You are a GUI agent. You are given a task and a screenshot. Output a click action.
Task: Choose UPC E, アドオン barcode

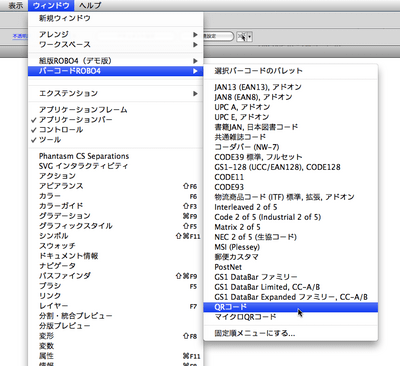[291, 117]
